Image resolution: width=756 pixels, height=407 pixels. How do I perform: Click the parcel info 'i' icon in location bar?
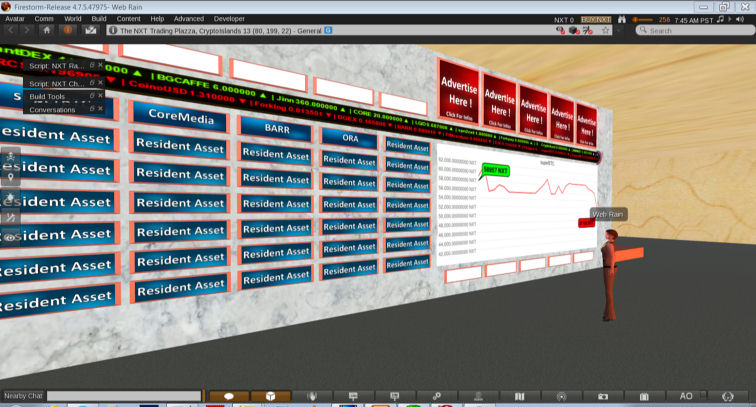click(113, 30)
